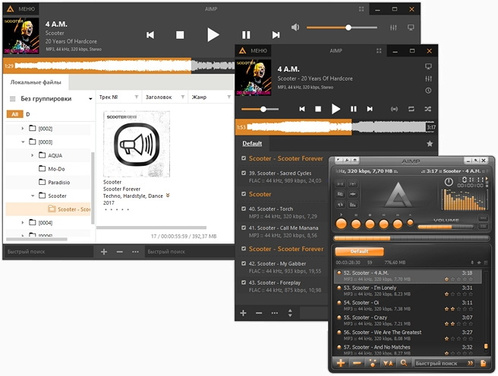
Task: Expand the AQUA folder in tree
Action: [32, 155]
